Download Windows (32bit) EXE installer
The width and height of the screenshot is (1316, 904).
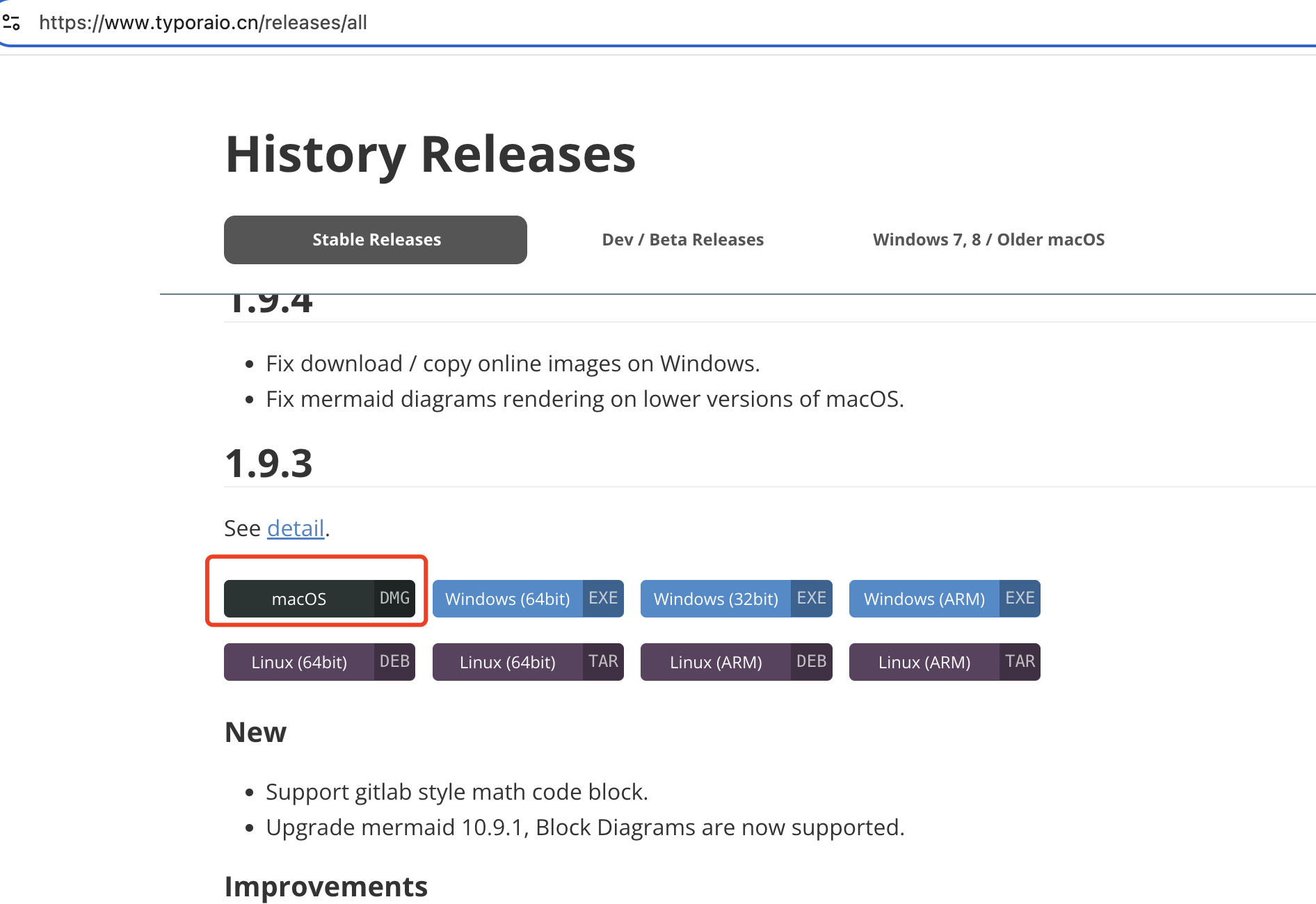(x=736, y=599)
